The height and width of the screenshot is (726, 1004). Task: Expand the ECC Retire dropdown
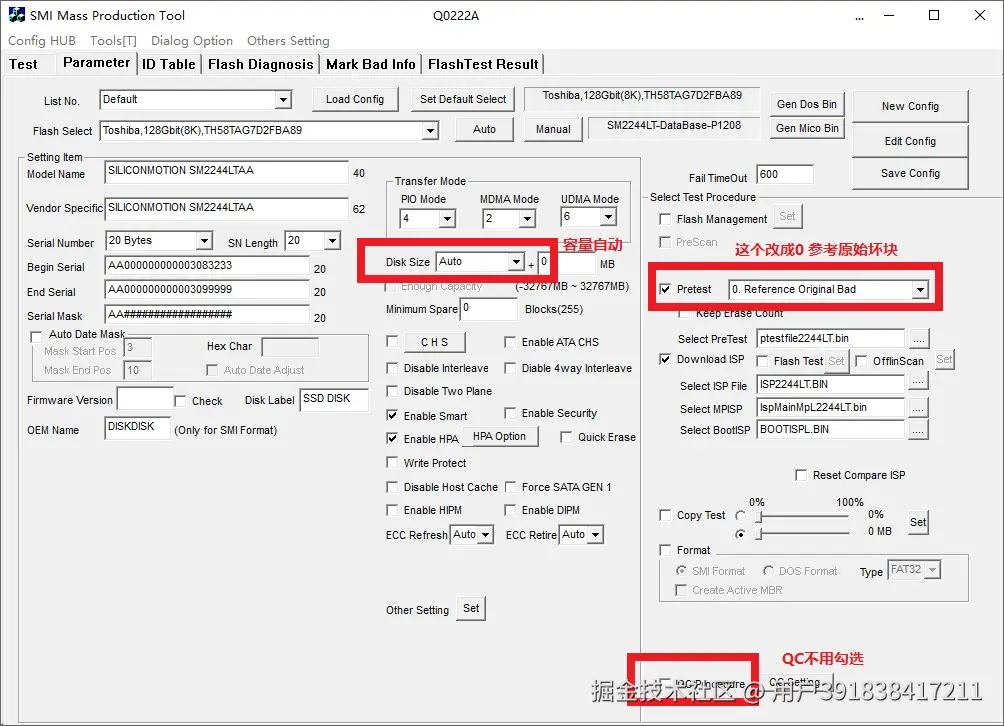point(596,535)
